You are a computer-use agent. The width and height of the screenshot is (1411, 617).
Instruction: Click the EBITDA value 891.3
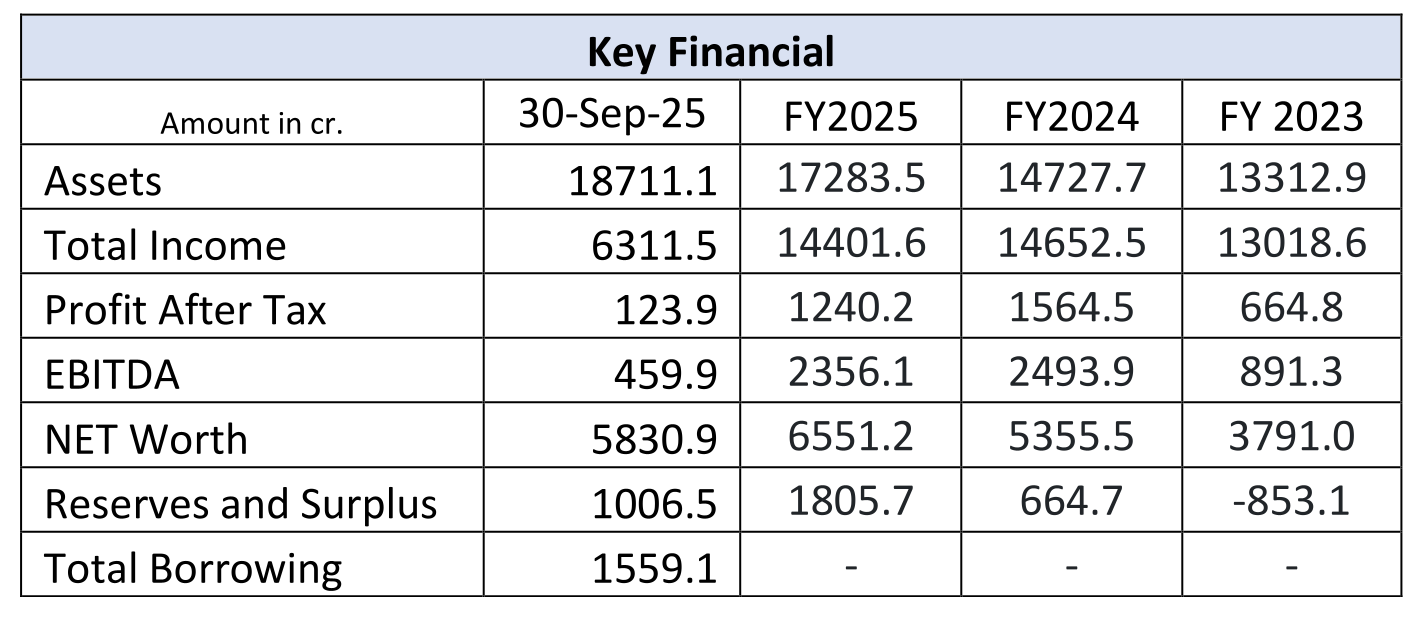[1291, 372]
